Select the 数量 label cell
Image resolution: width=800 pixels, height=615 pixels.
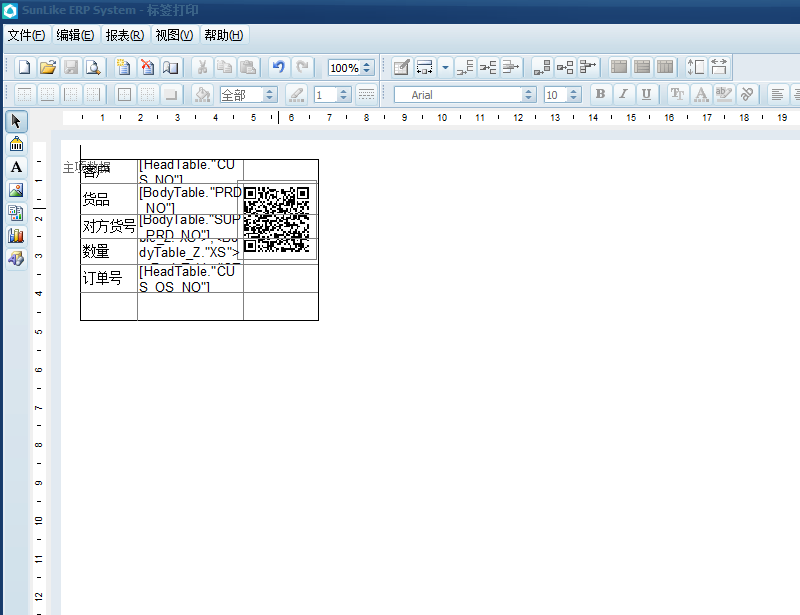click(109, 251)
